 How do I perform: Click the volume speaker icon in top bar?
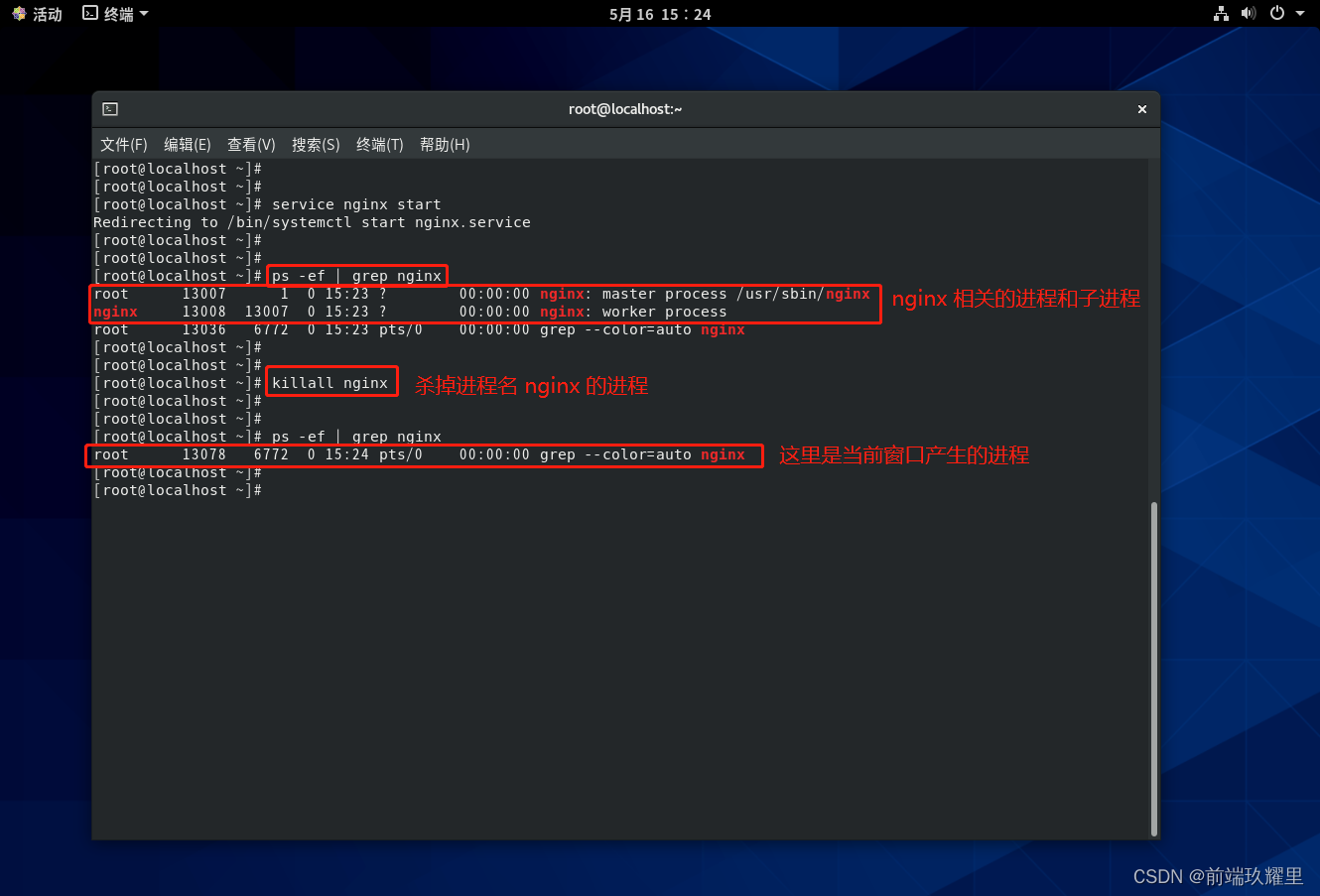point(1249,14)
